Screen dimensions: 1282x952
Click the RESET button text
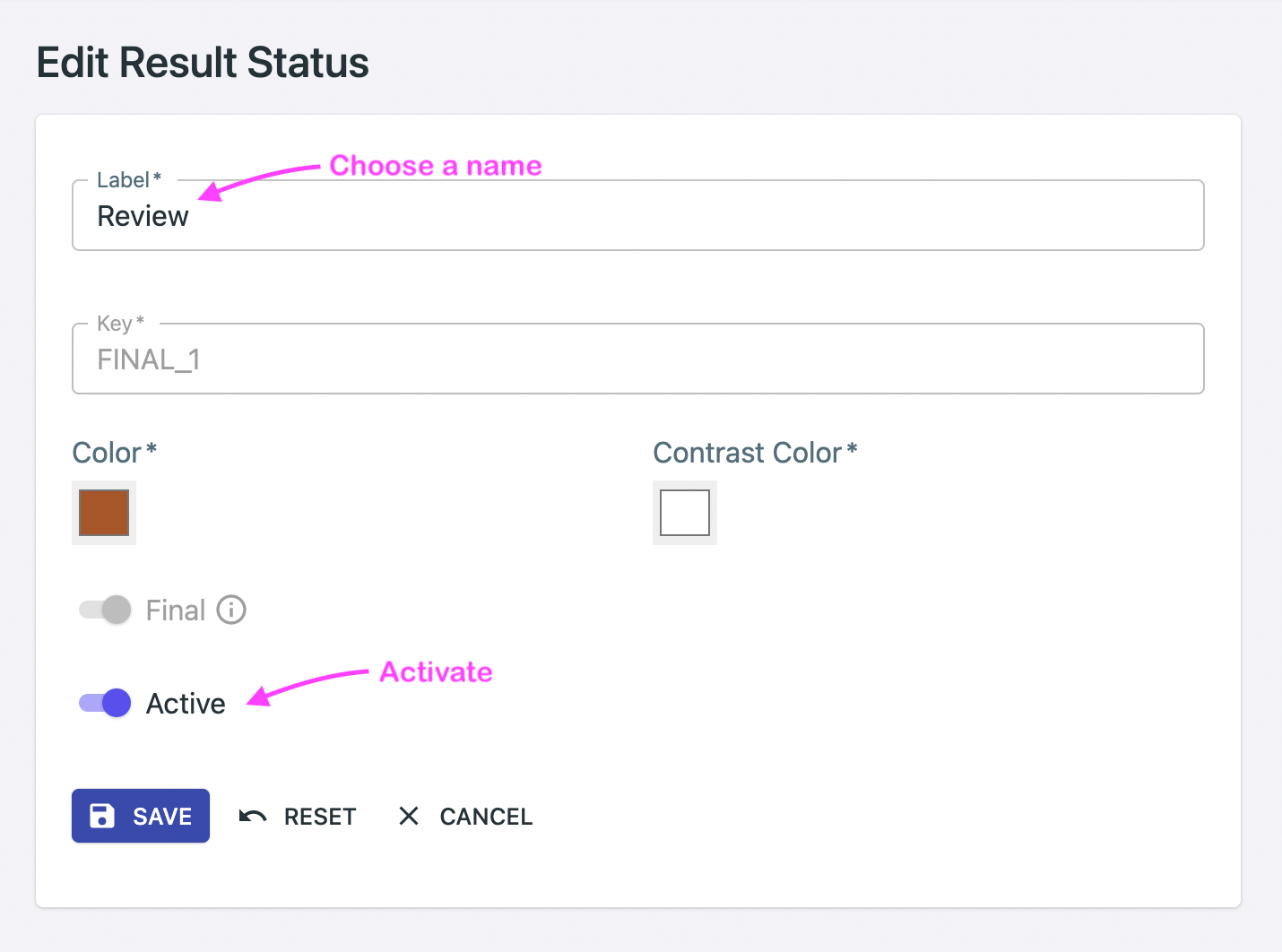[320, 817]
